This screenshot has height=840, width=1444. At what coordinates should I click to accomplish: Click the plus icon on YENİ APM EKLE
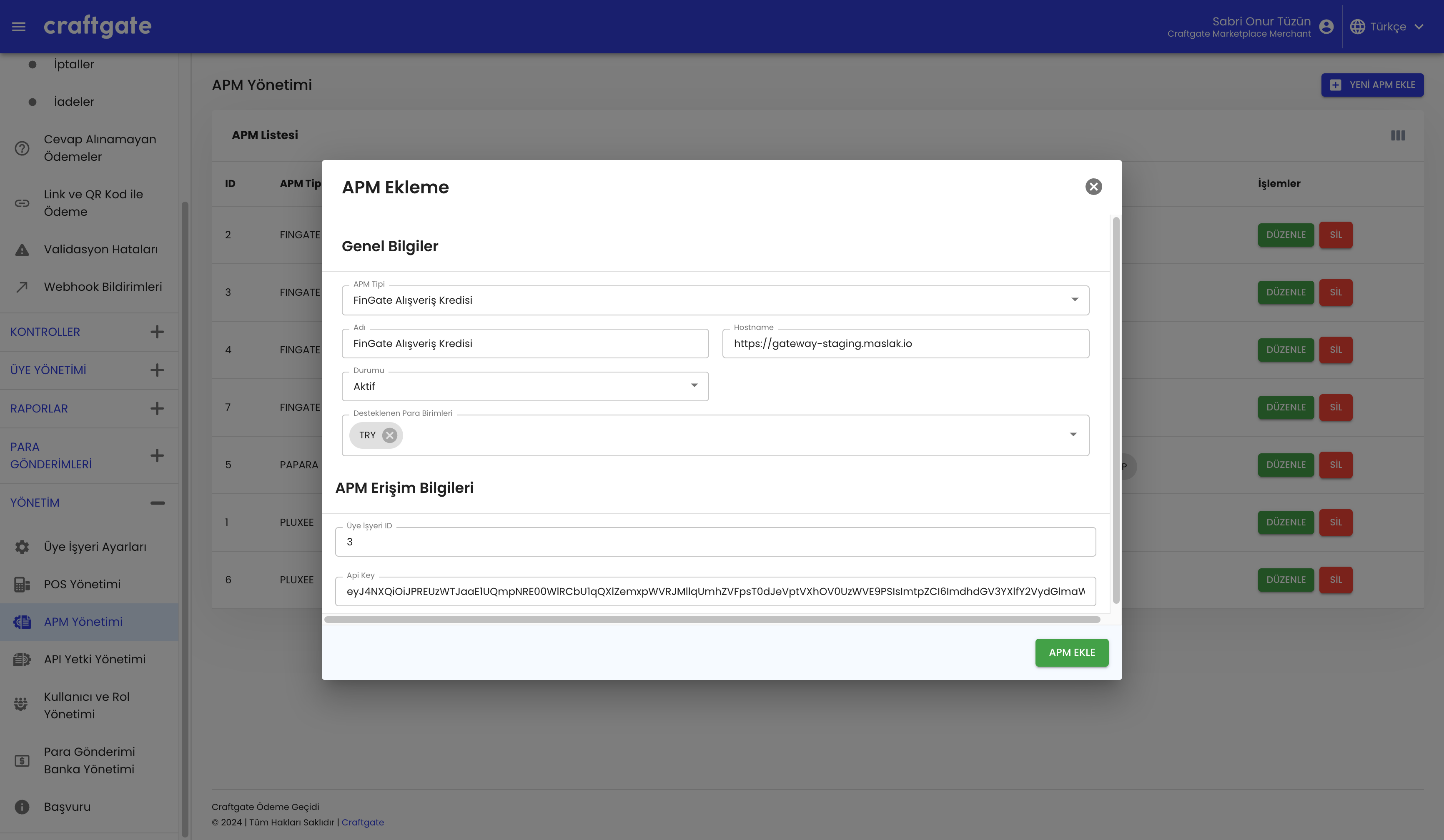coord(1336,85)
